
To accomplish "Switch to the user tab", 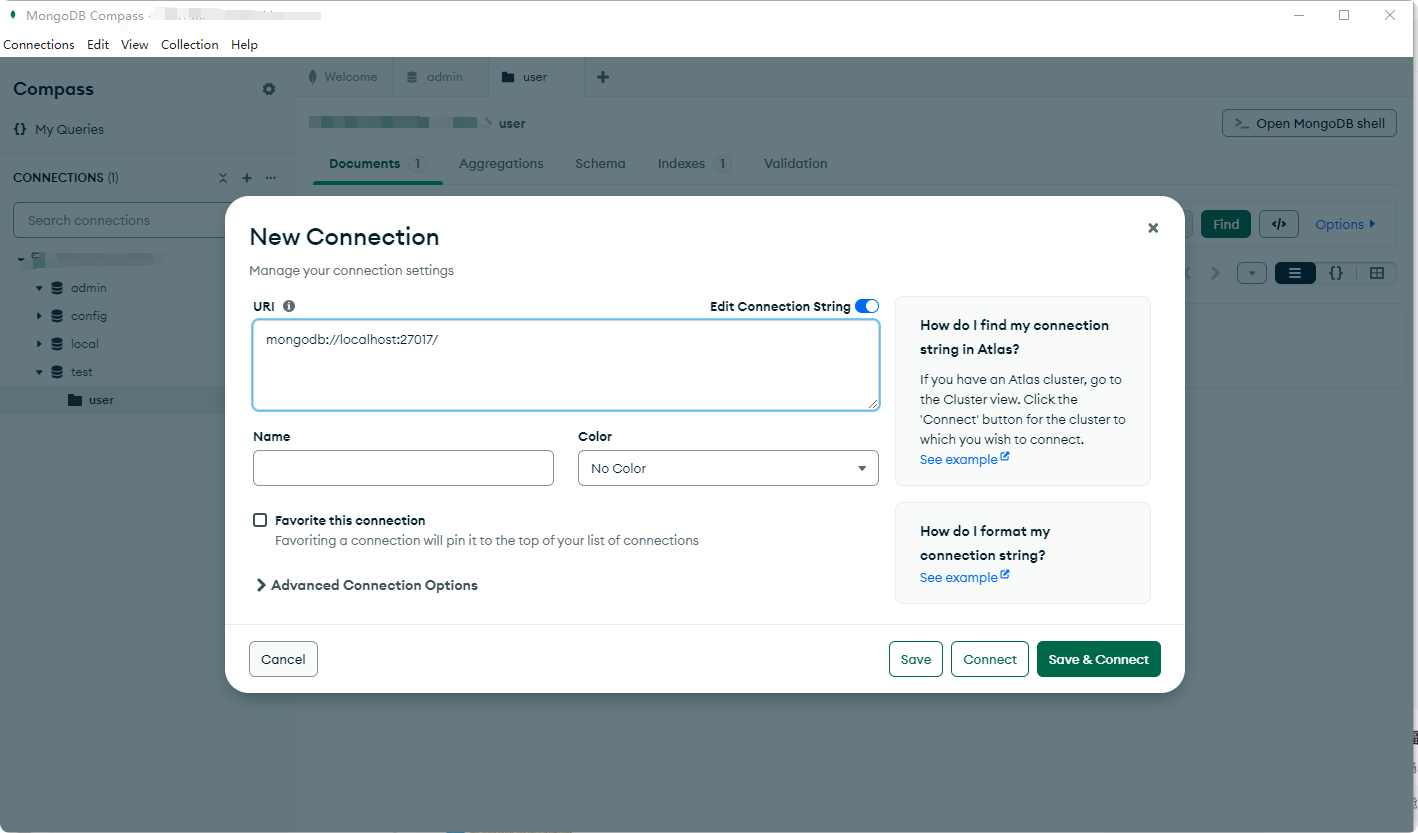I will (x=535, y=77).
